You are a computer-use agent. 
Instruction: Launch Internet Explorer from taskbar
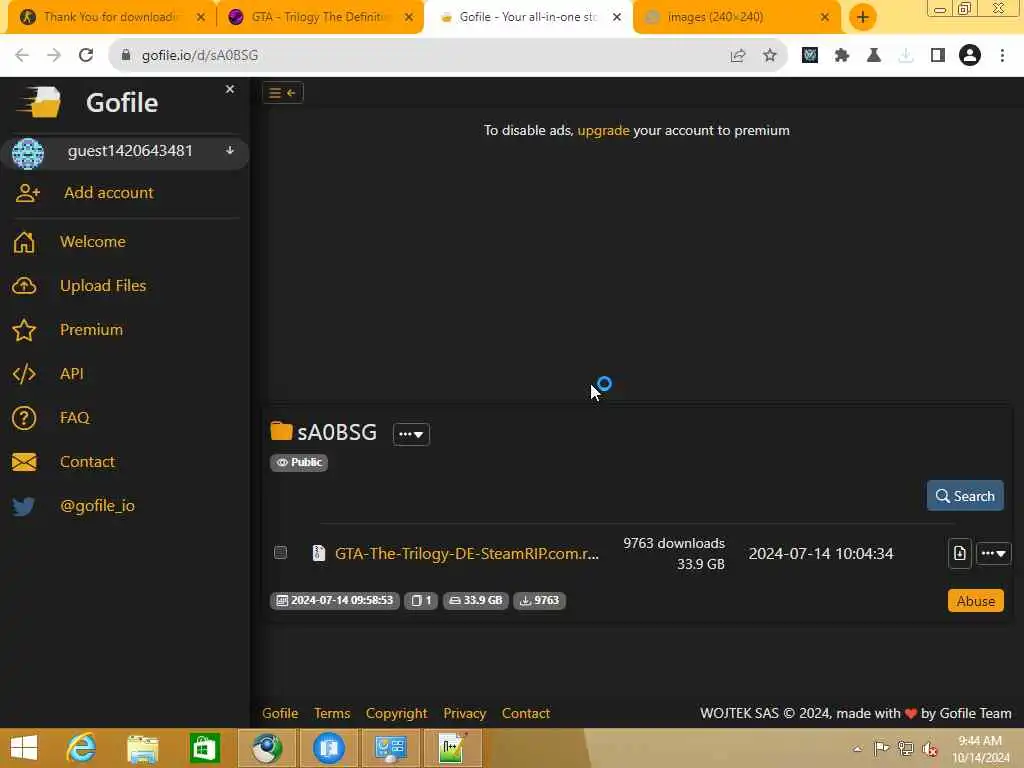click(81, 748)
